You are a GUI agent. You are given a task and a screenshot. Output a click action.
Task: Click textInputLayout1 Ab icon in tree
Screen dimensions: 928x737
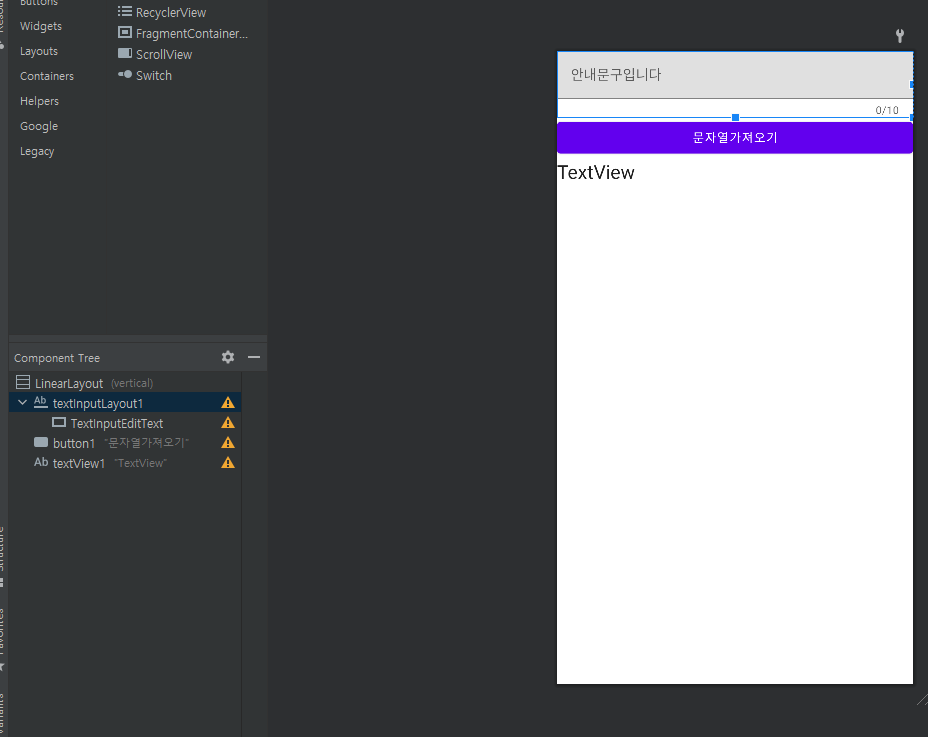(40, 402)
